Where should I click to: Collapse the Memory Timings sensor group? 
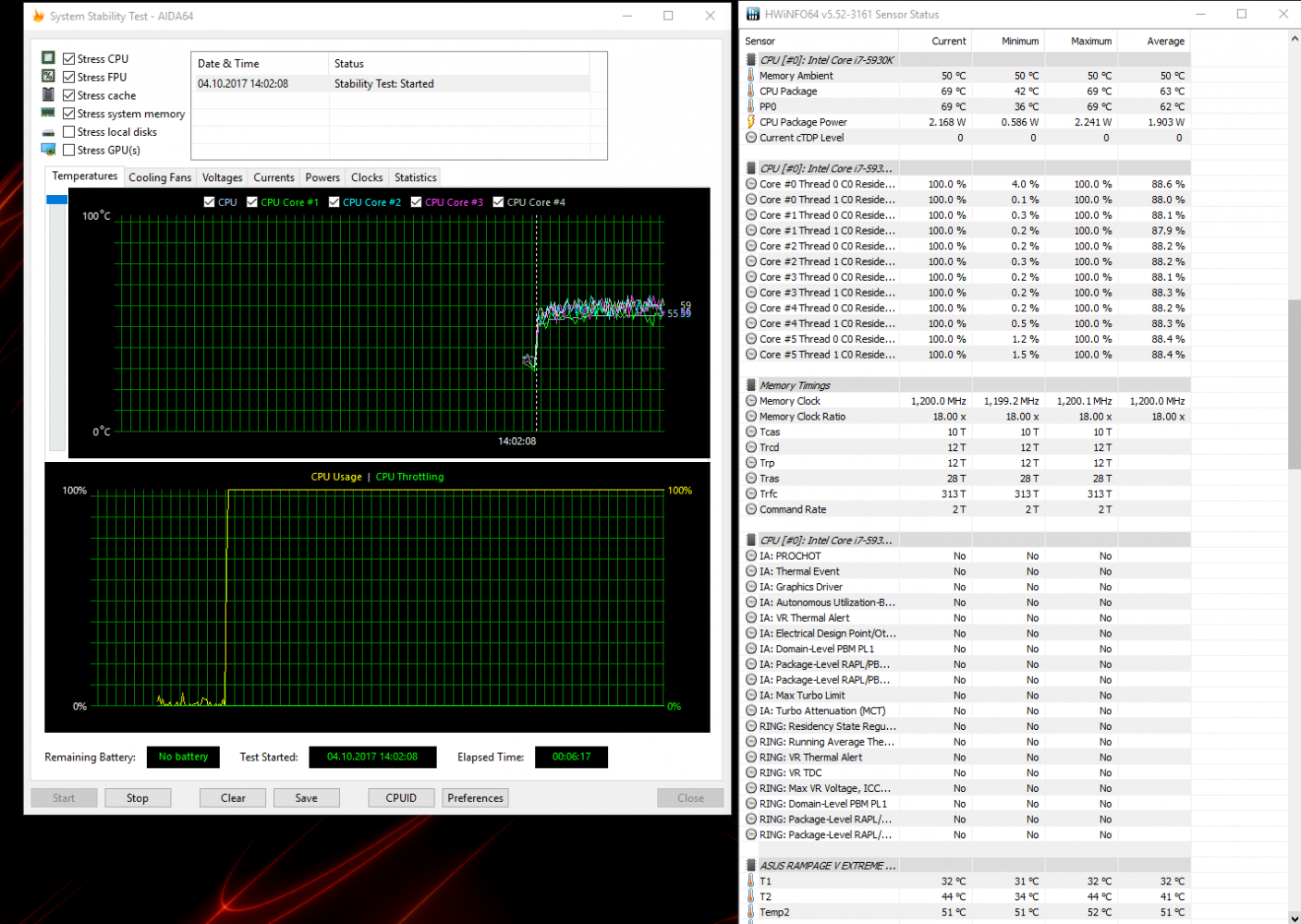pyautogui.click(x=750, y=385)
